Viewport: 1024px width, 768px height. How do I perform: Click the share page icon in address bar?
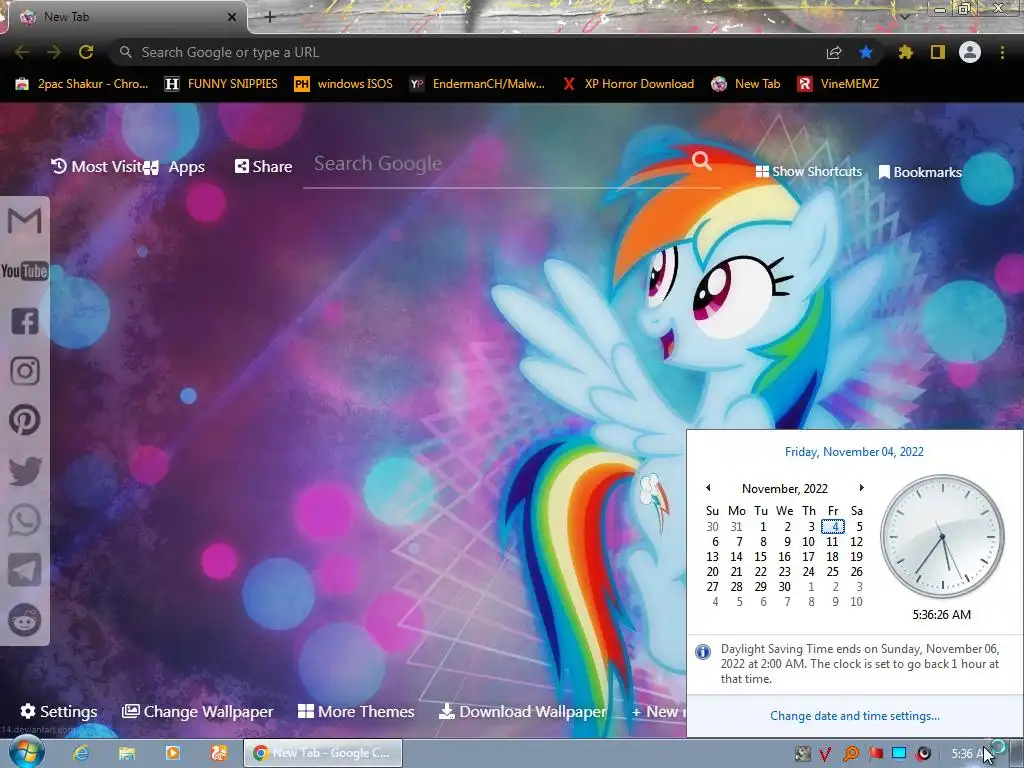point(834,52)
